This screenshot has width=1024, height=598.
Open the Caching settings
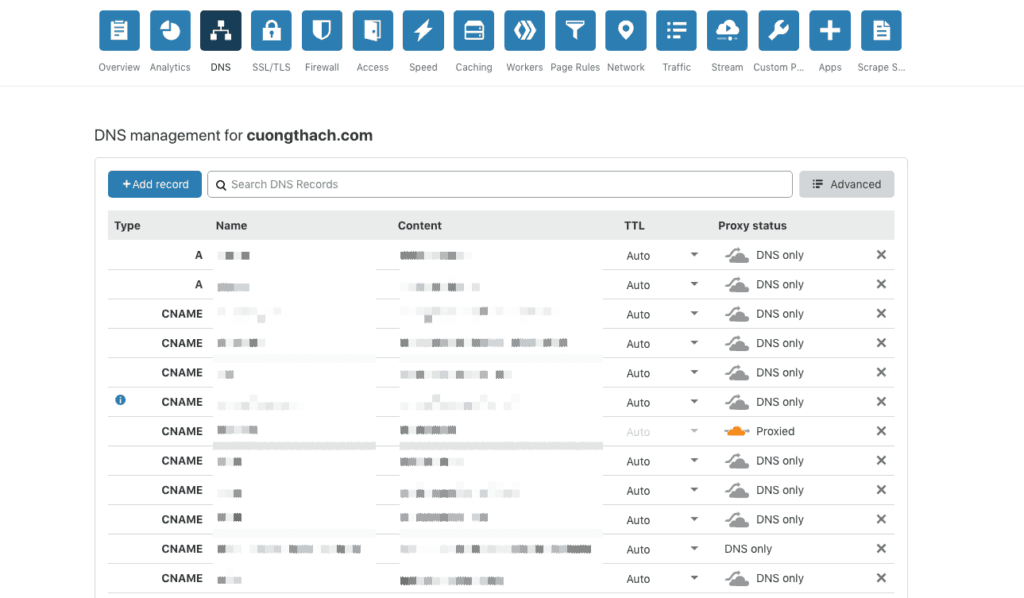pos(473,30)
